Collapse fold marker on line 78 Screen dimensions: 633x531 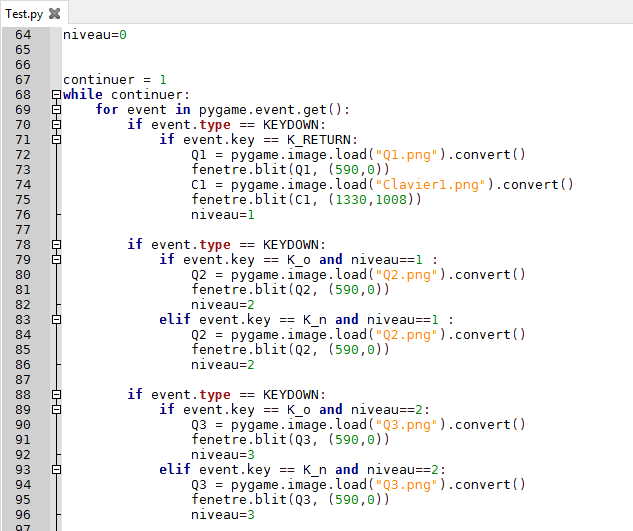pos(57,245)
